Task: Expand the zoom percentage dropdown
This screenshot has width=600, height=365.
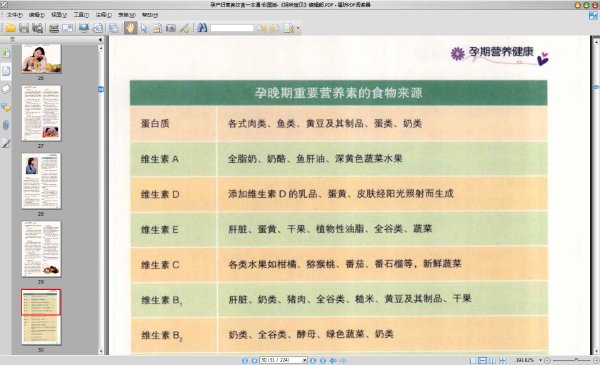Action: tap(540, 360)
